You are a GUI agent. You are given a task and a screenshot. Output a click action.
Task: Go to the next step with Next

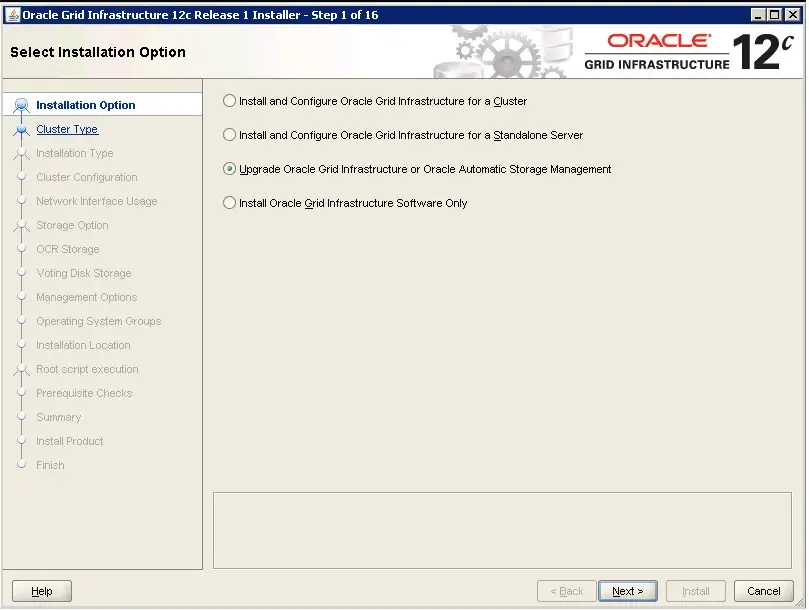(627, 591)
